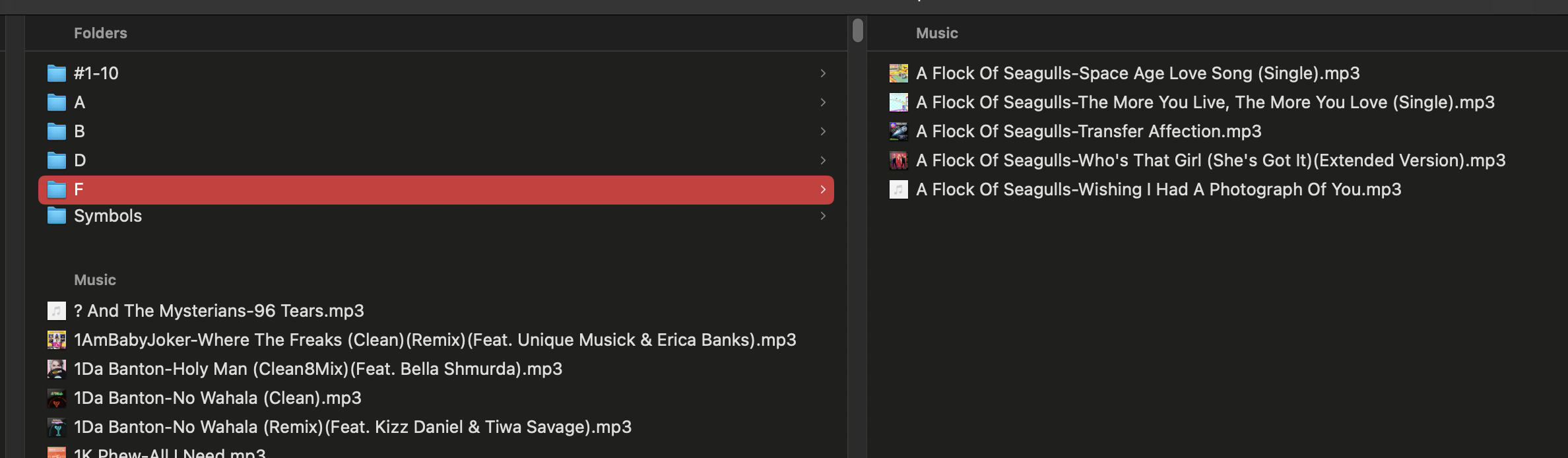Select Wishing I Had A Photograph Of You.mp3
1568x458 pixels.
(x=1158, y=189)
